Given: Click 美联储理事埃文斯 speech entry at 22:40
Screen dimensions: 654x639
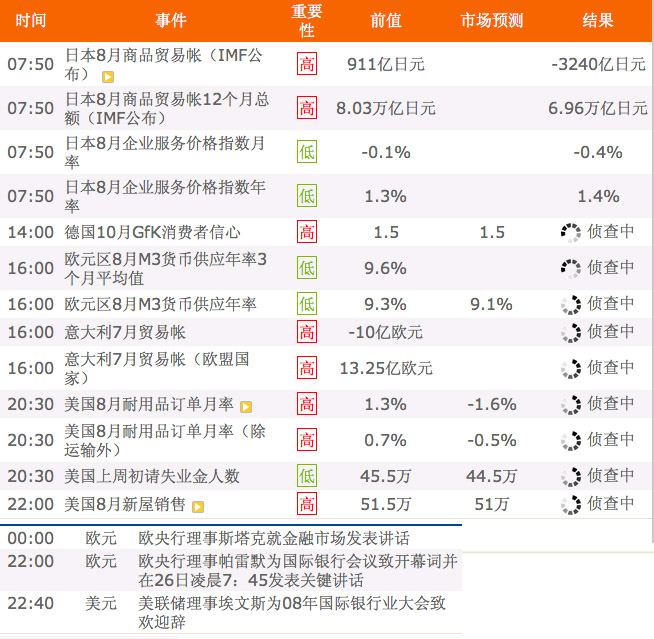Looking at the screenshot, I should (x=292, y=612).
